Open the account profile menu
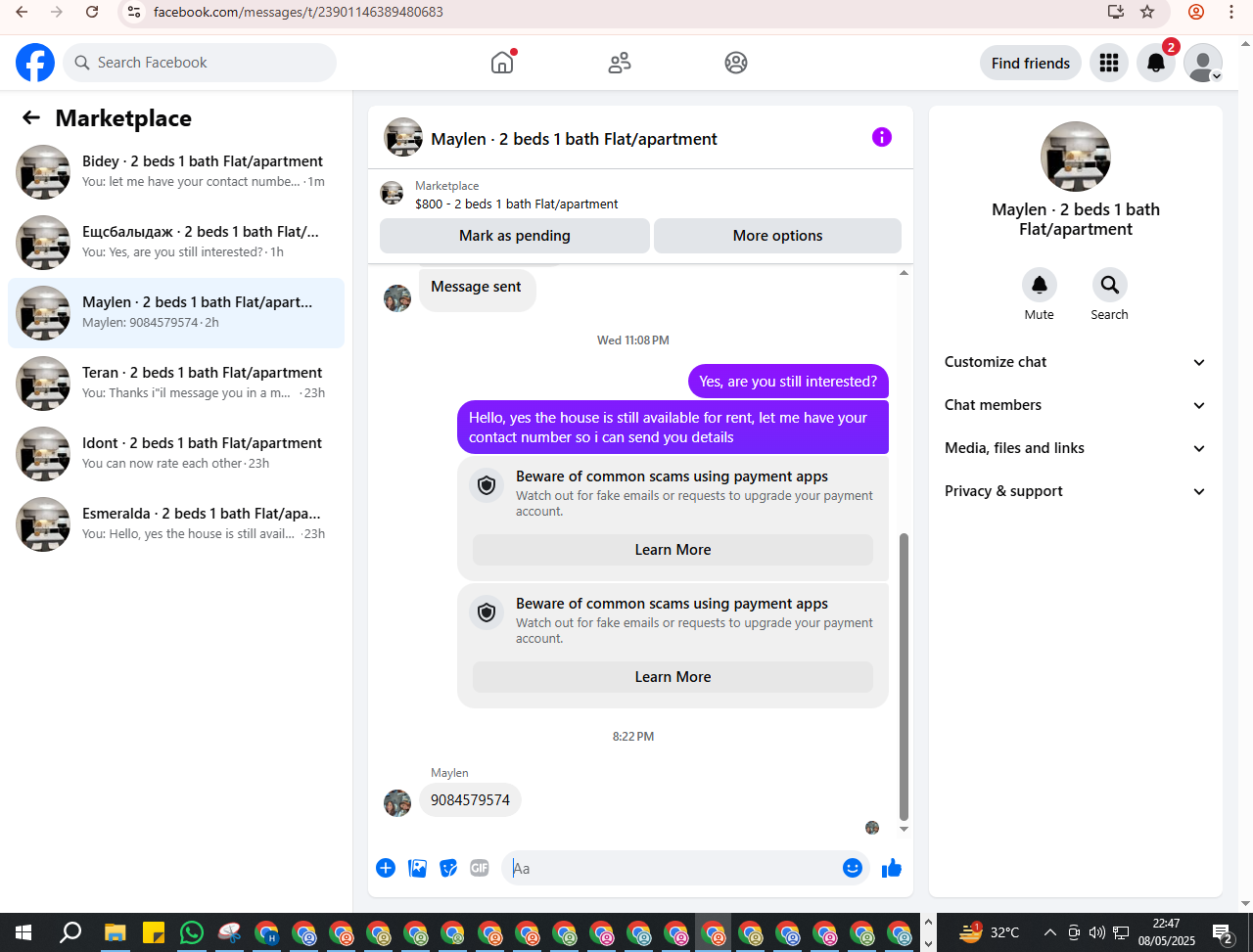The width and height of the screenshot is (1253, 952). click(x=1203, y=63)
